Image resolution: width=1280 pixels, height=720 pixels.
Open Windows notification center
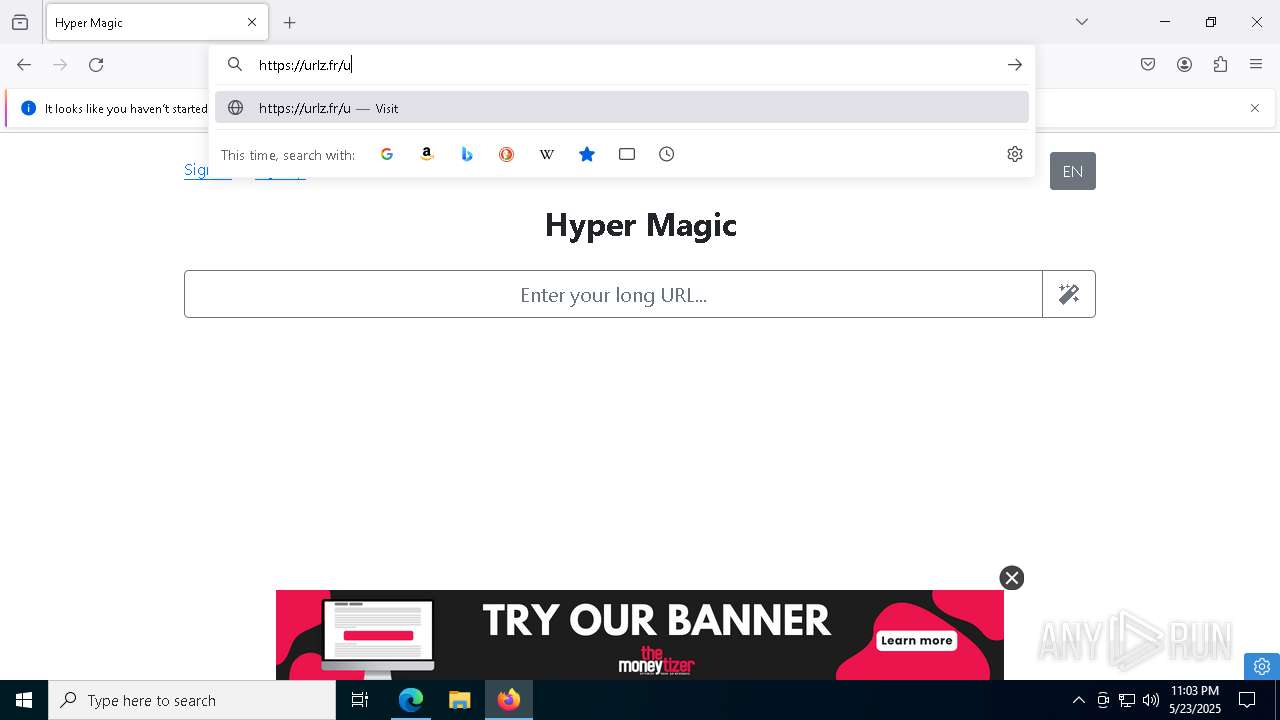pyautogui.click(x=1248, y=700)
